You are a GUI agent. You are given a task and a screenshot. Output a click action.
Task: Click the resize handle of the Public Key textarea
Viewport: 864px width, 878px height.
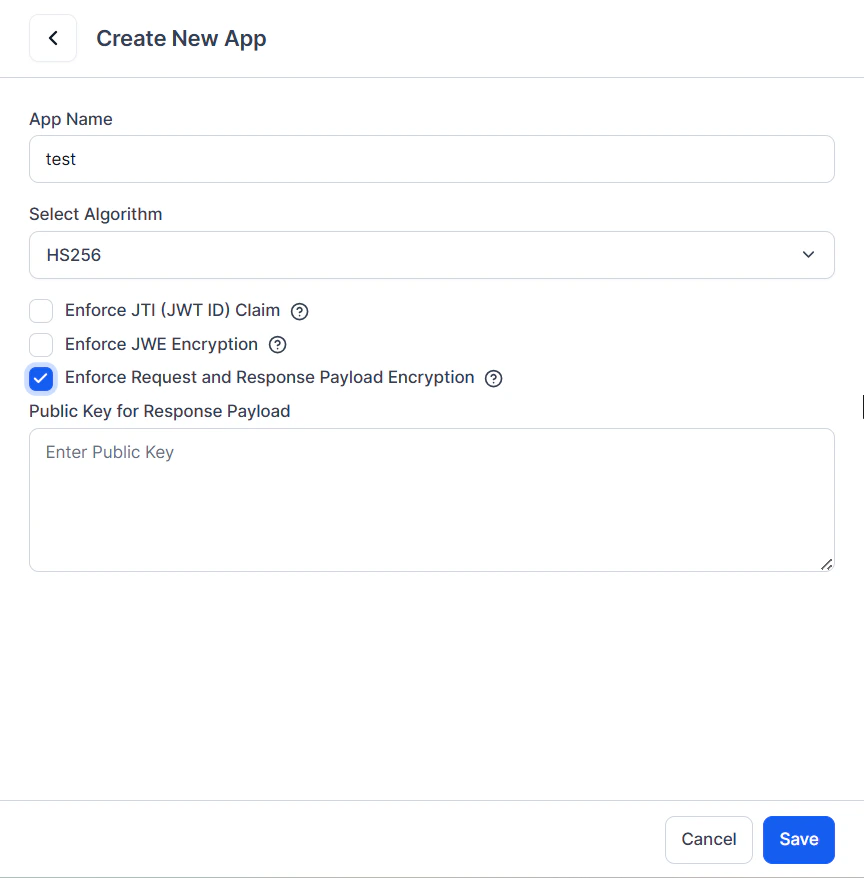(x=828, y=565)
